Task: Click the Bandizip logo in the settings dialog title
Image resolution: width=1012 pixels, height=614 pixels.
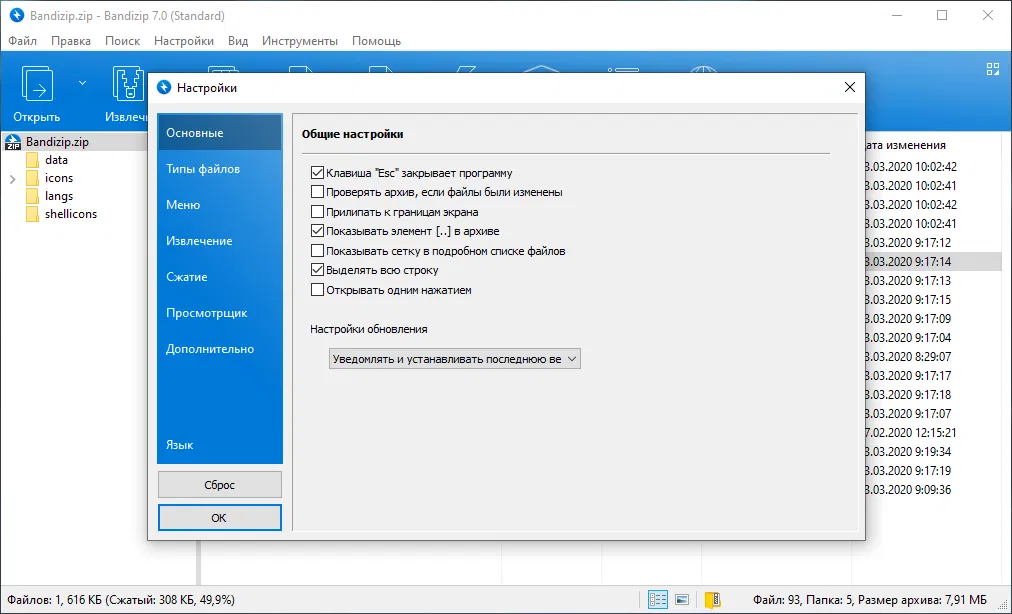Action: (x=164, y=87)
